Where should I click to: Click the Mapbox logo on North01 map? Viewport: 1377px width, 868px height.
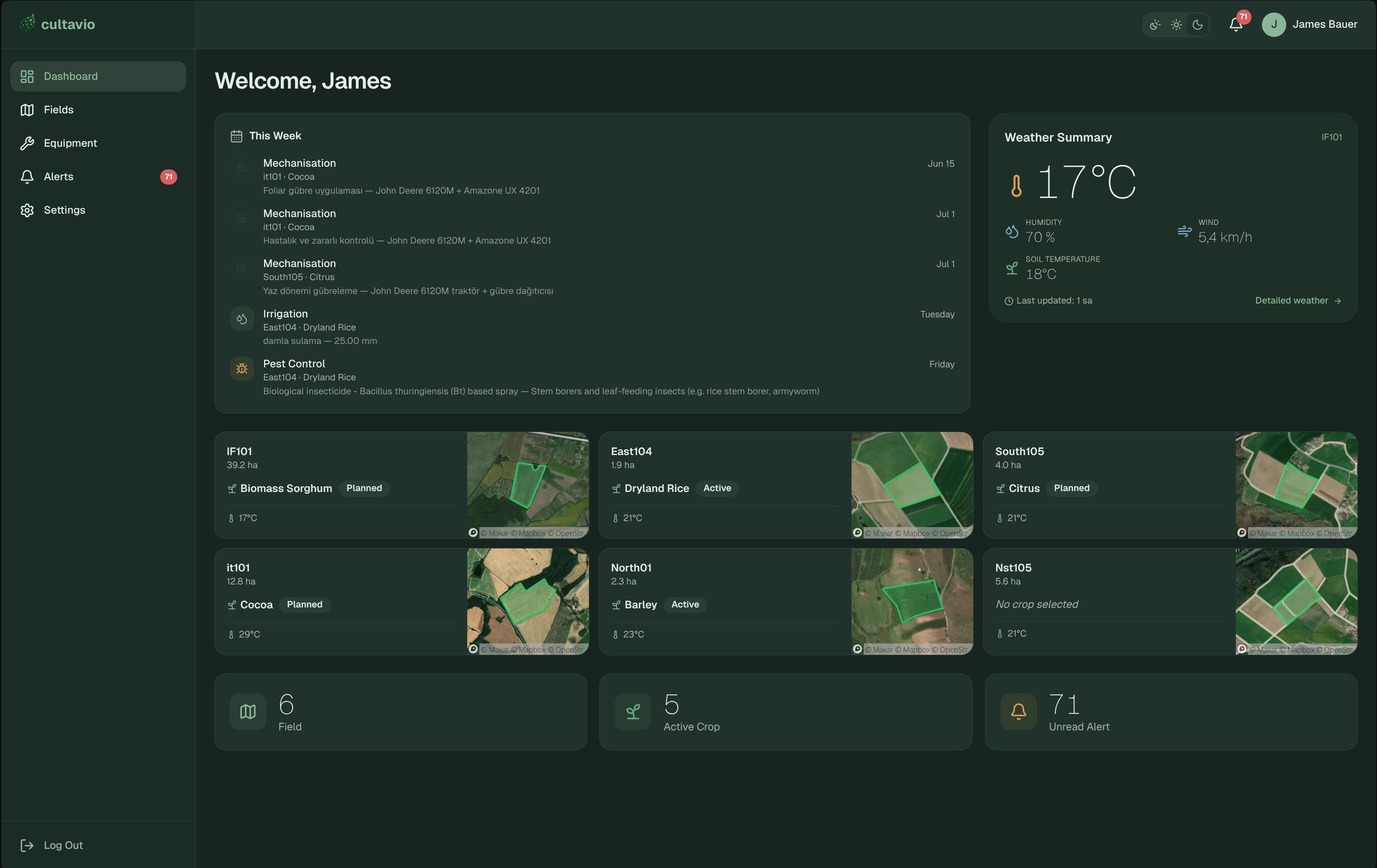click(x=857, y=649)
